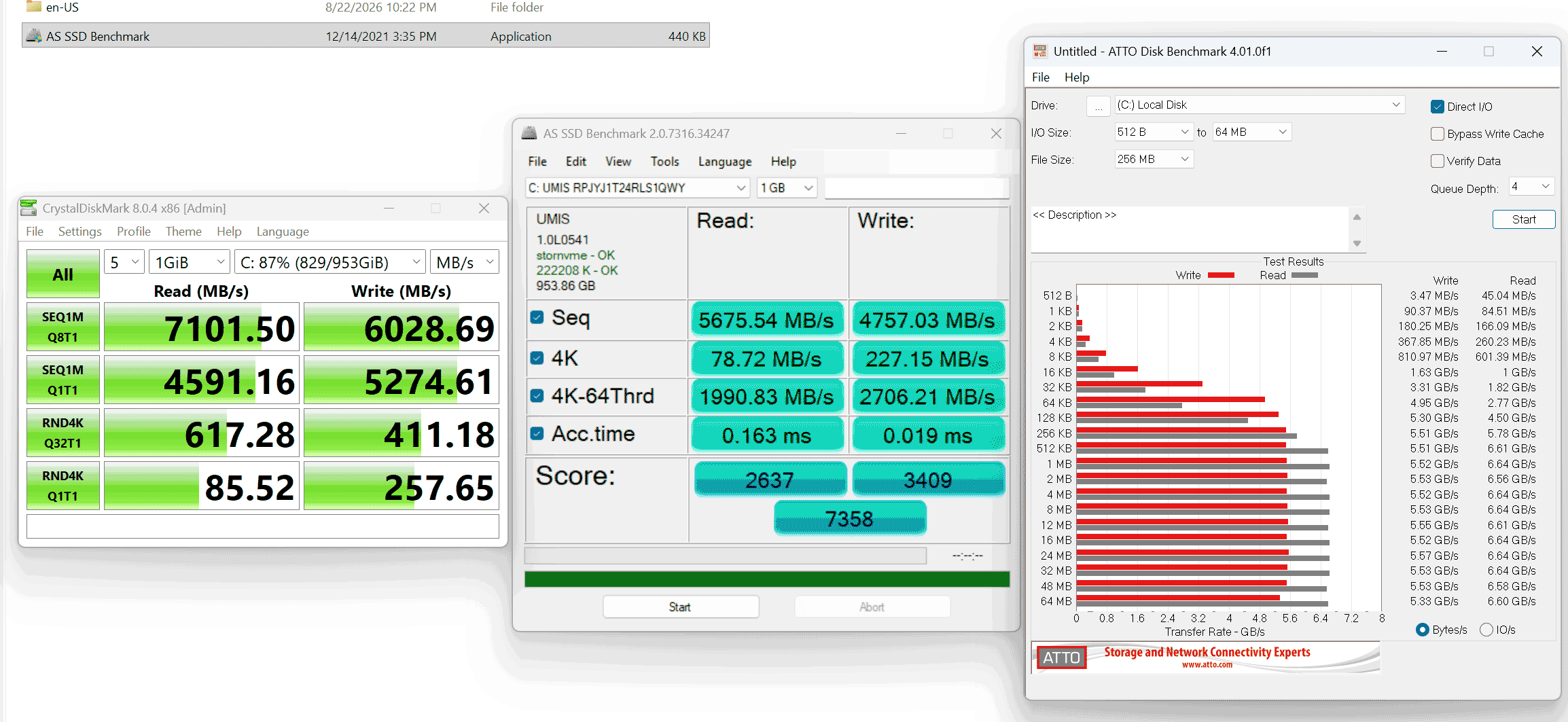Image resolution: width=1568 pixels, height=722 pixels.
Task: Click the read score 2637
Action: [x=770, y=480]
